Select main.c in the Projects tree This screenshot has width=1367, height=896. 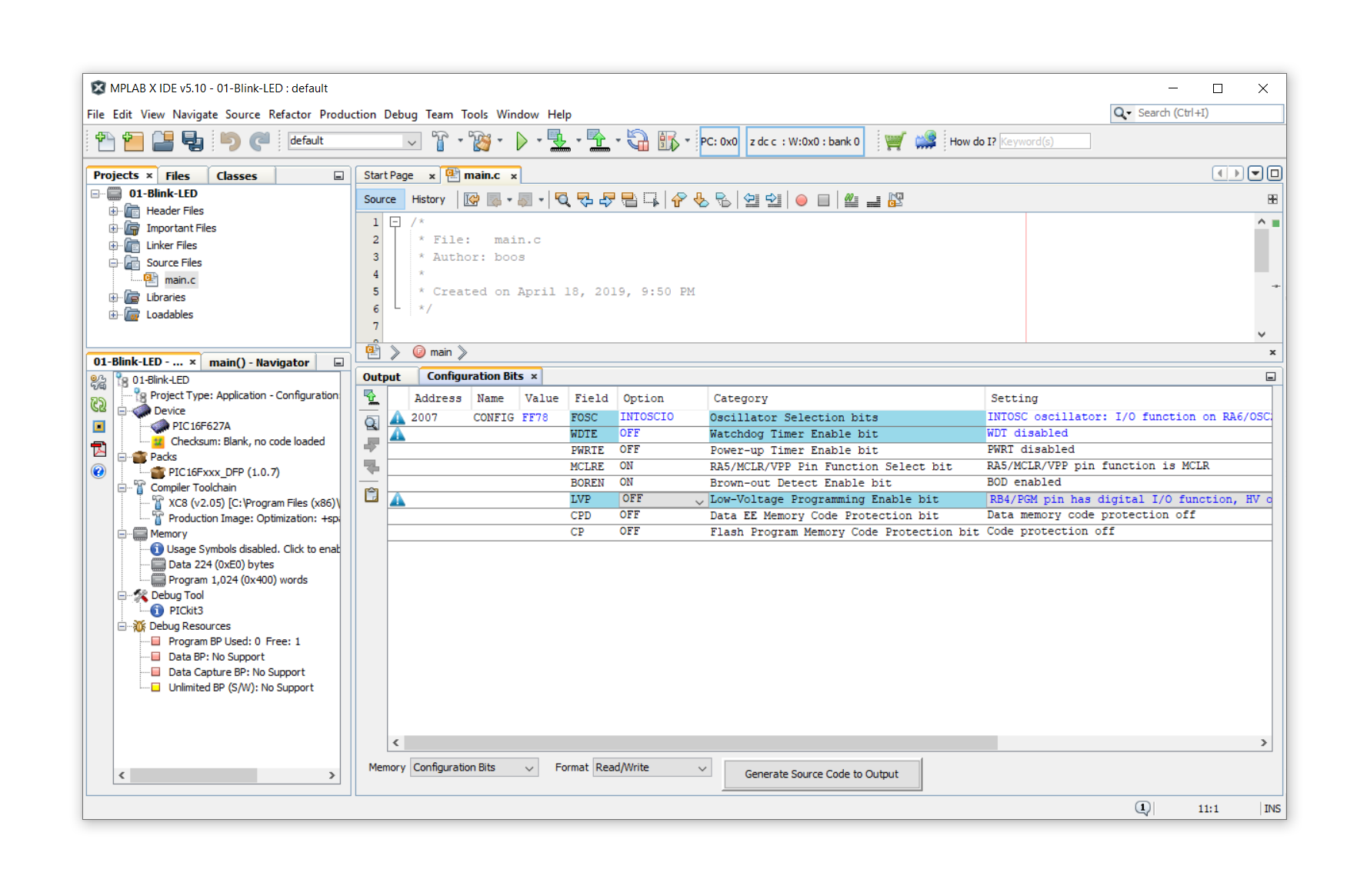[x=179, y=280]
